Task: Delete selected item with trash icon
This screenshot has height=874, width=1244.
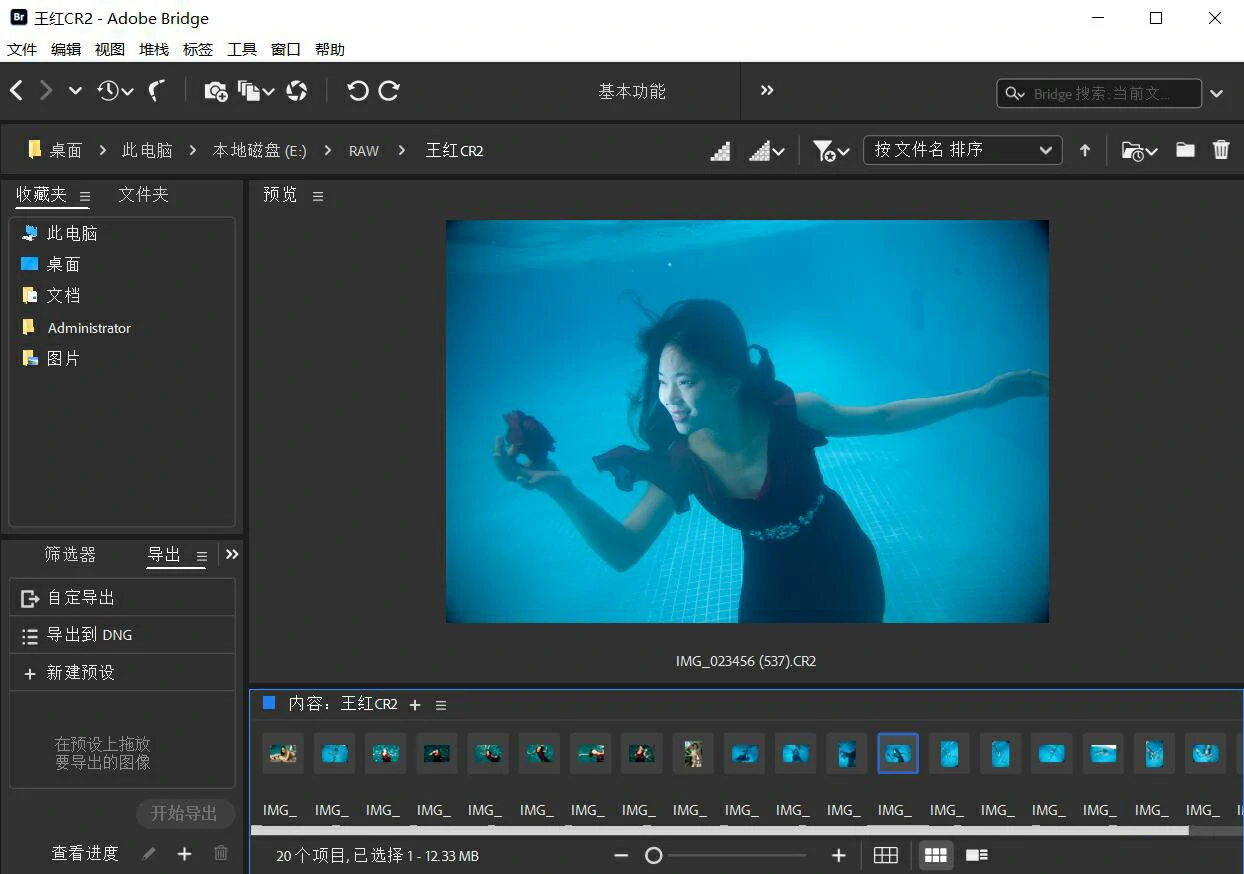Action: click(1221, 150)
